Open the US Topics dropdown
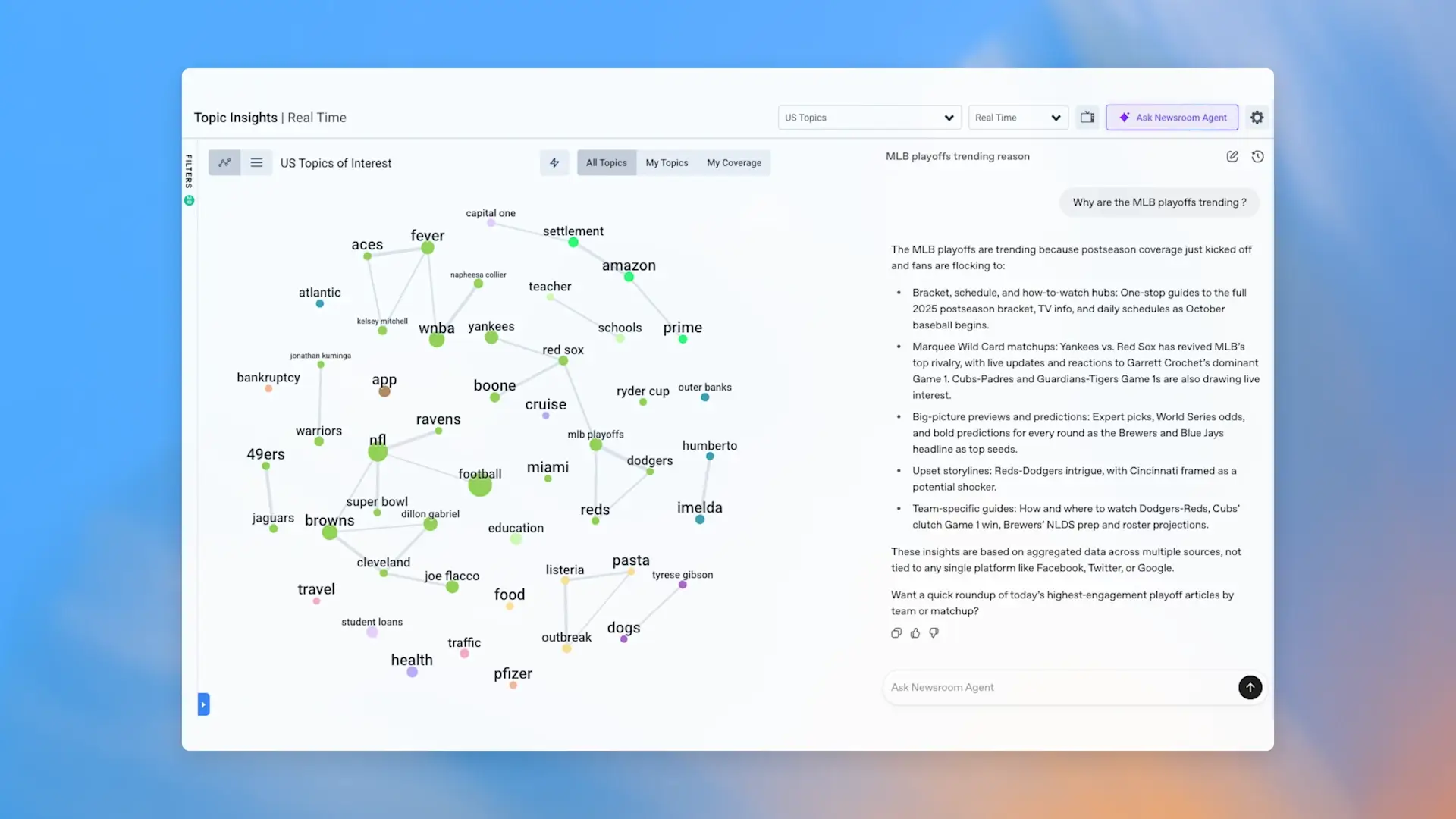Image resolution: width=1456 pixels, height=819 pixels. click(x=869, y=118)
